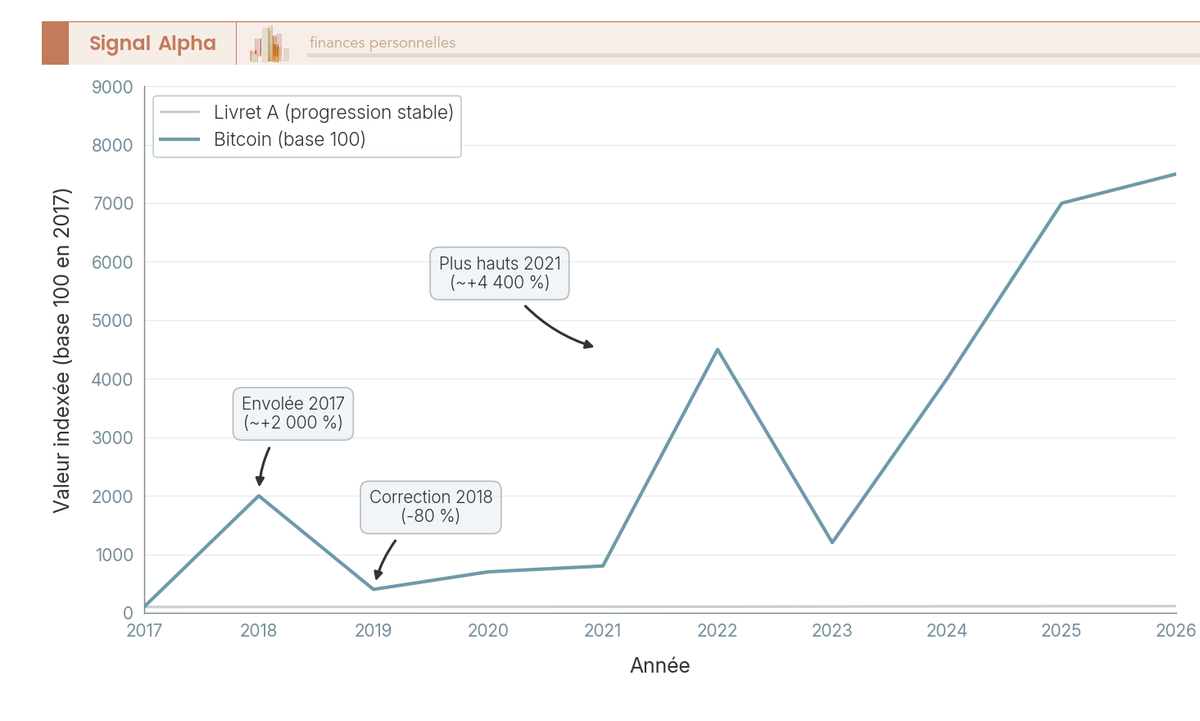Click the x-axis label 2019

[x=374, y=631]
